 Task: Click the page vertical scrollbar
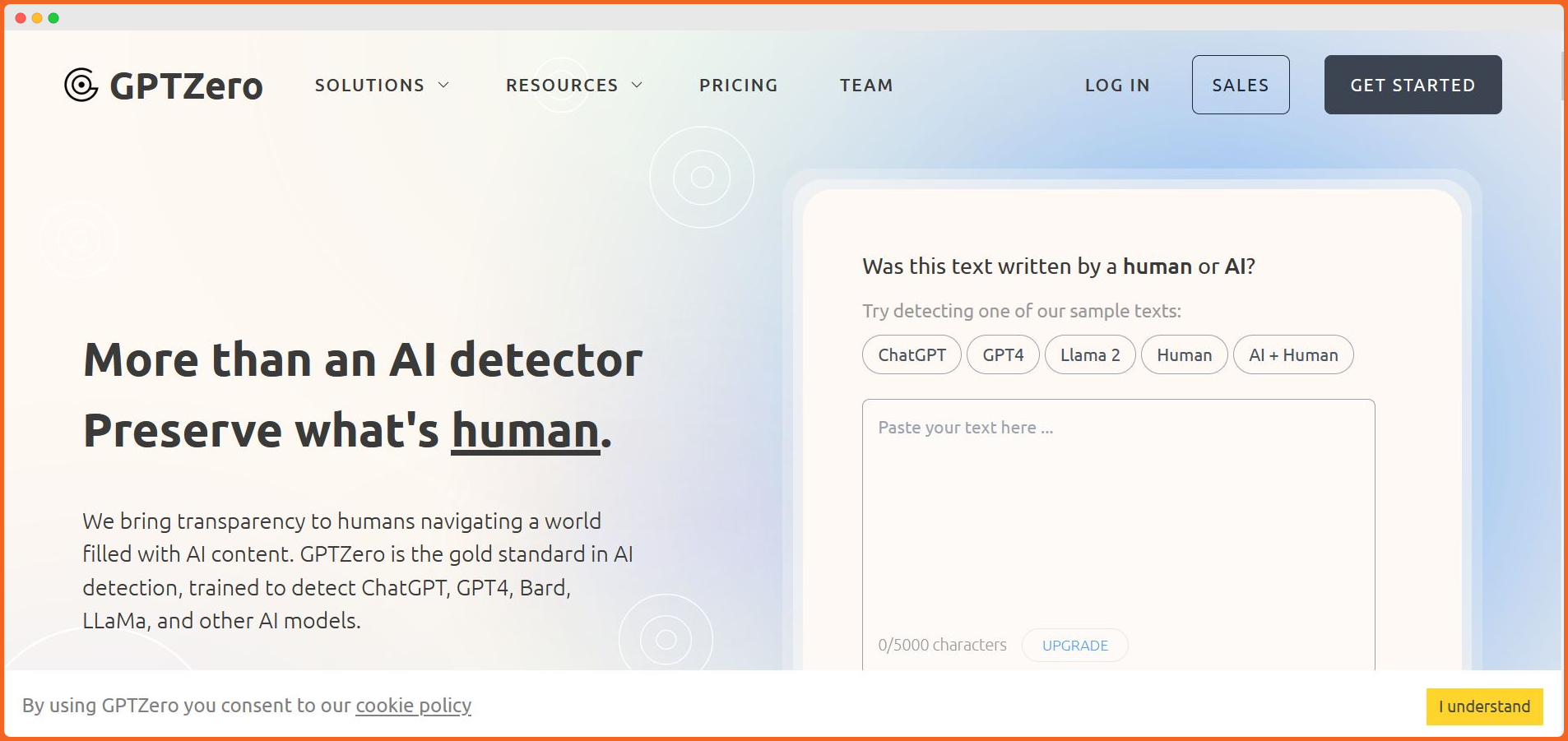[x=1561, y=76]
